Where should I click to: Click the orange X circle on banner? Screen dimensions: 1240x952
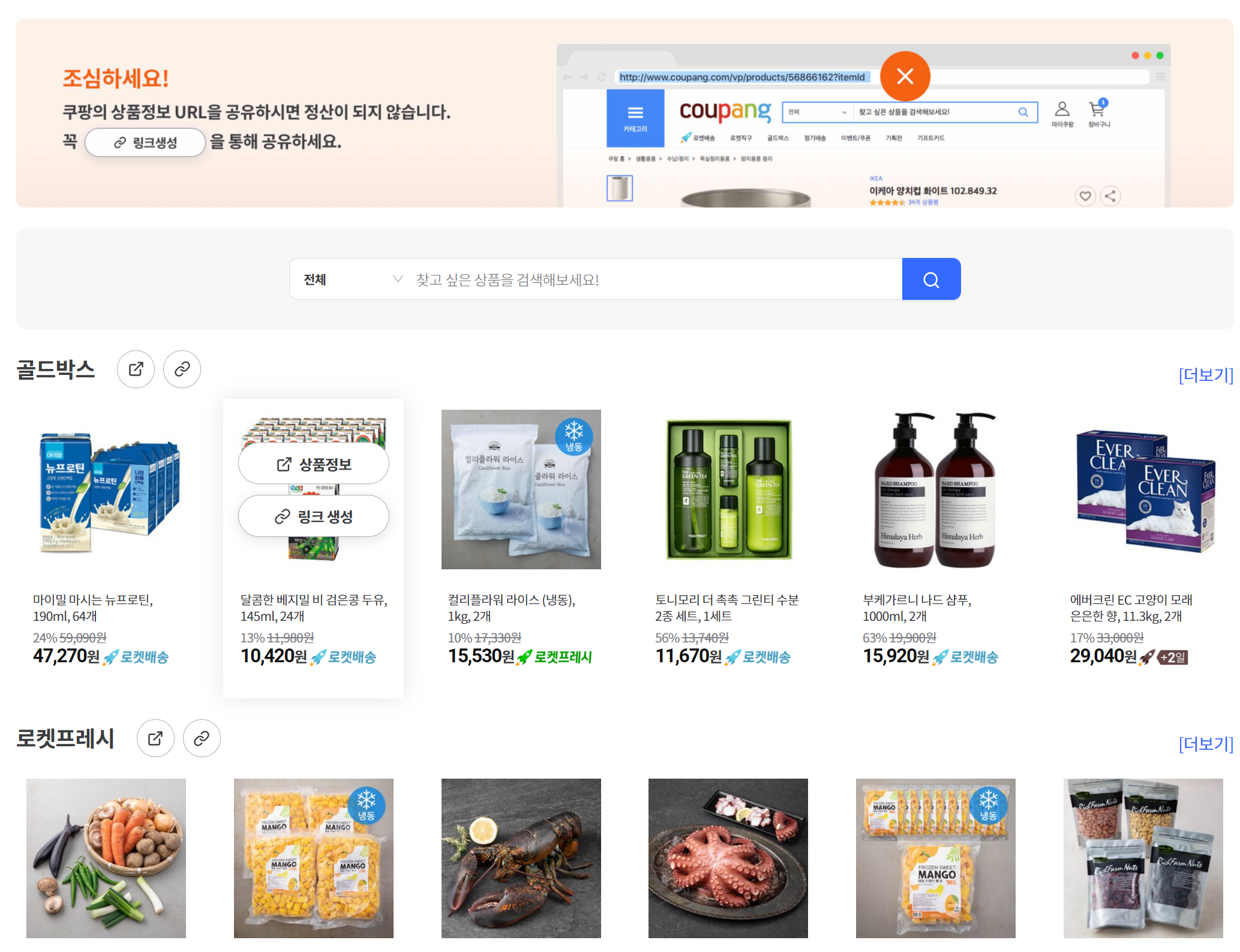(x=905, y=76)
